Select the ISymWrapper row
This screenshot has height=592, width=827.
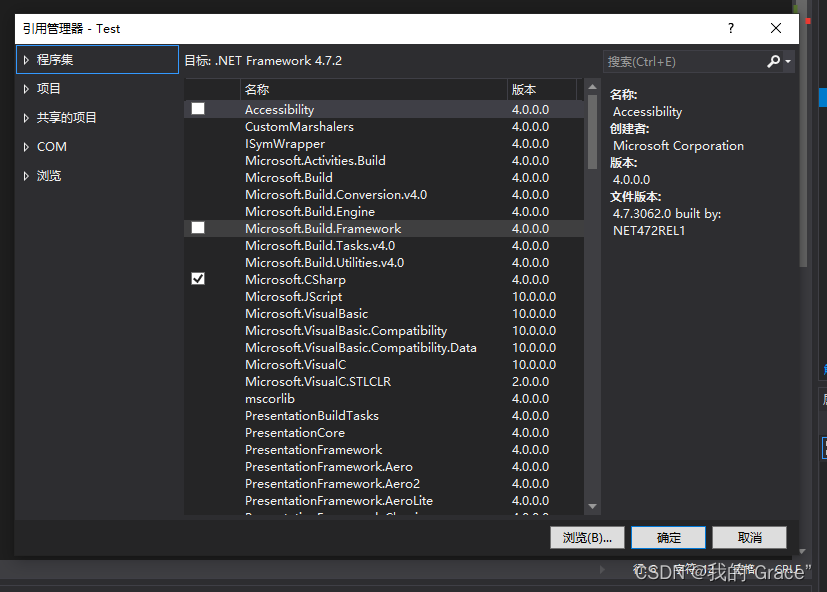click(x=384, y=144)
